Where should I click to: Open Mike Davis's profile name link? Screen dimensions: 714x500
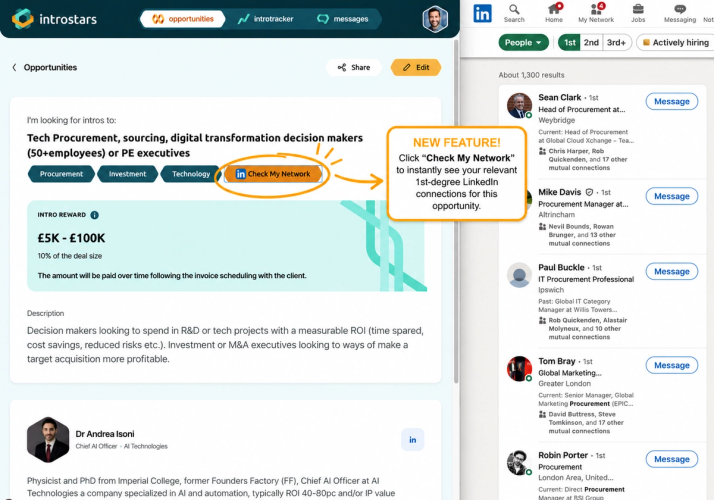560,192
